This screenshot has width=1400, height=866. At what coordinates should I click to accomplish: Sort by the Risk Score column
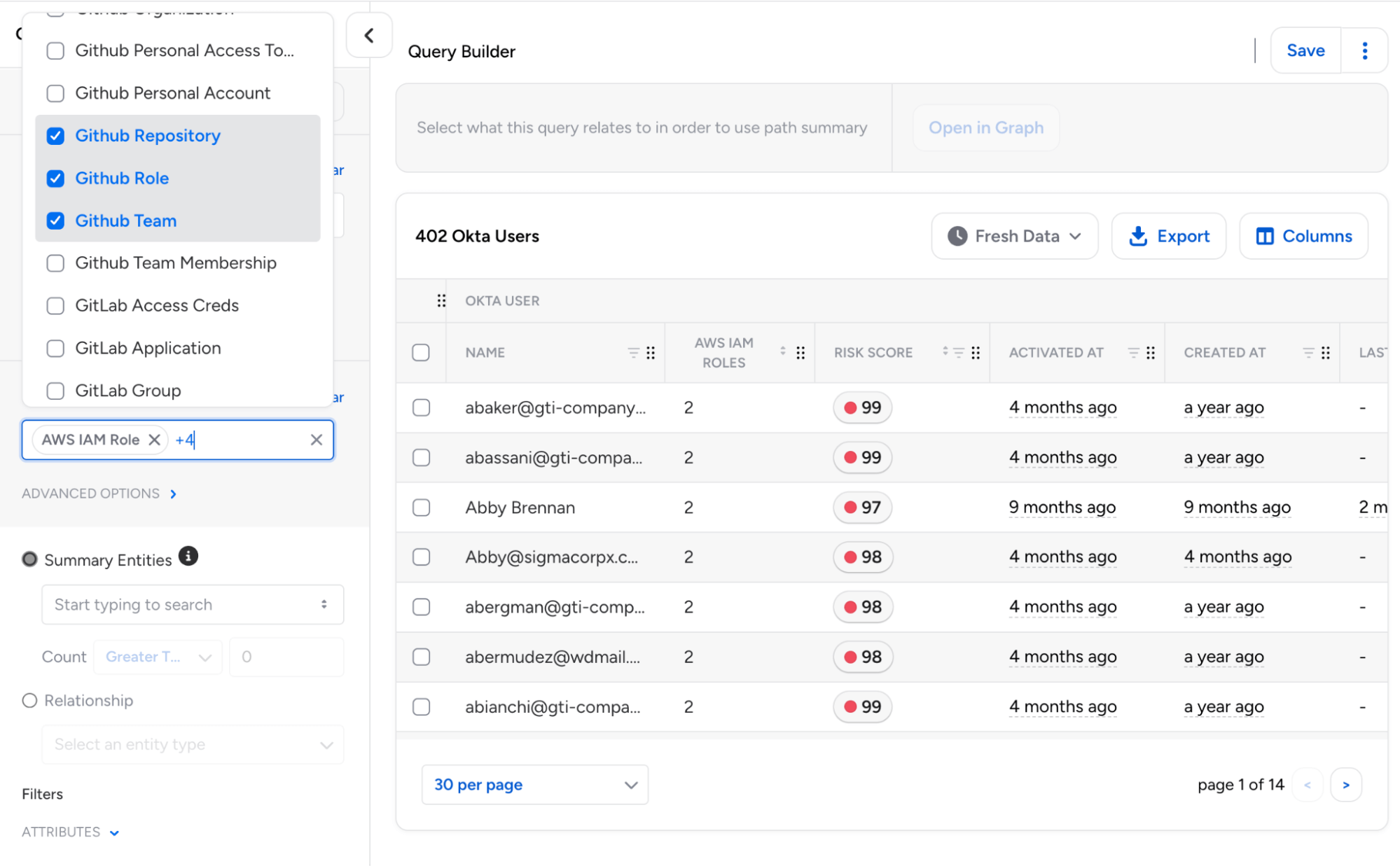point(945,351)
